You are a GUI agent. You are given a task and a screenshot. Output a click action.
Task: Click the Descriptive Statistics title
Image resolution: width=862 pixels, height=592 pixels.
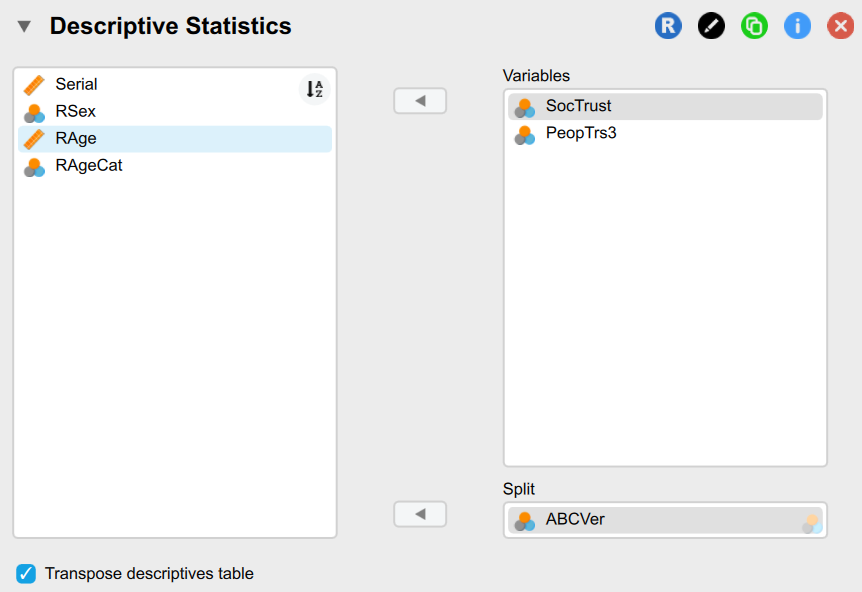(x=171, y=27)
